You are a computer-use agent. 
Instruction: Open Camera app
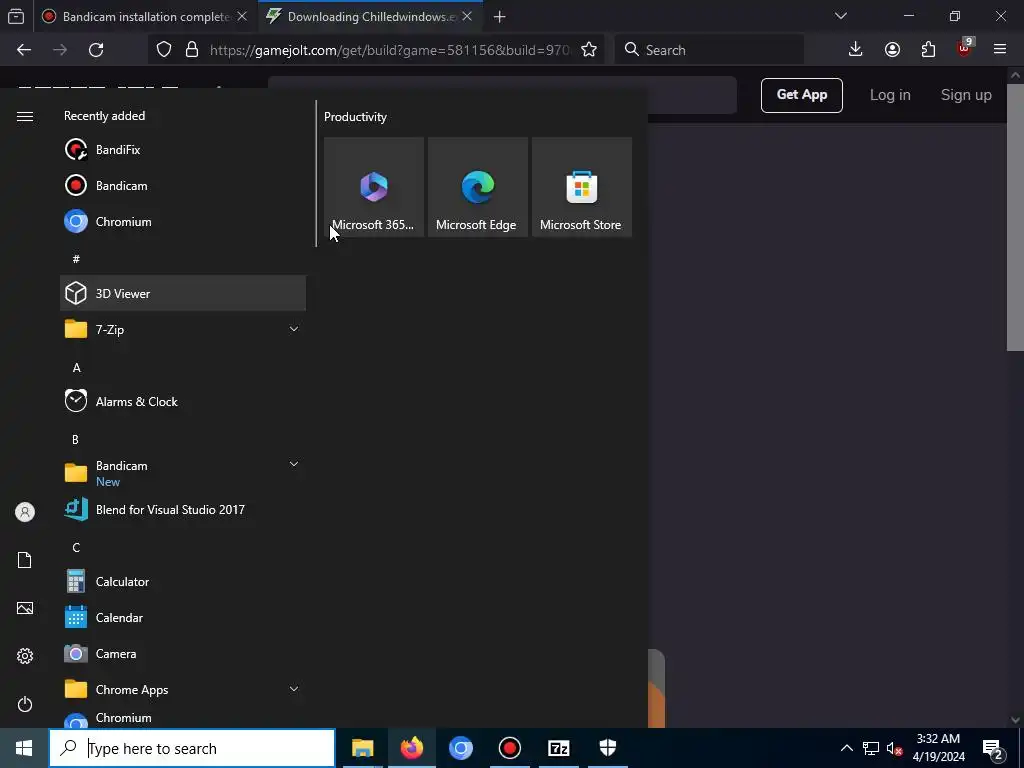tap(183, 653)
